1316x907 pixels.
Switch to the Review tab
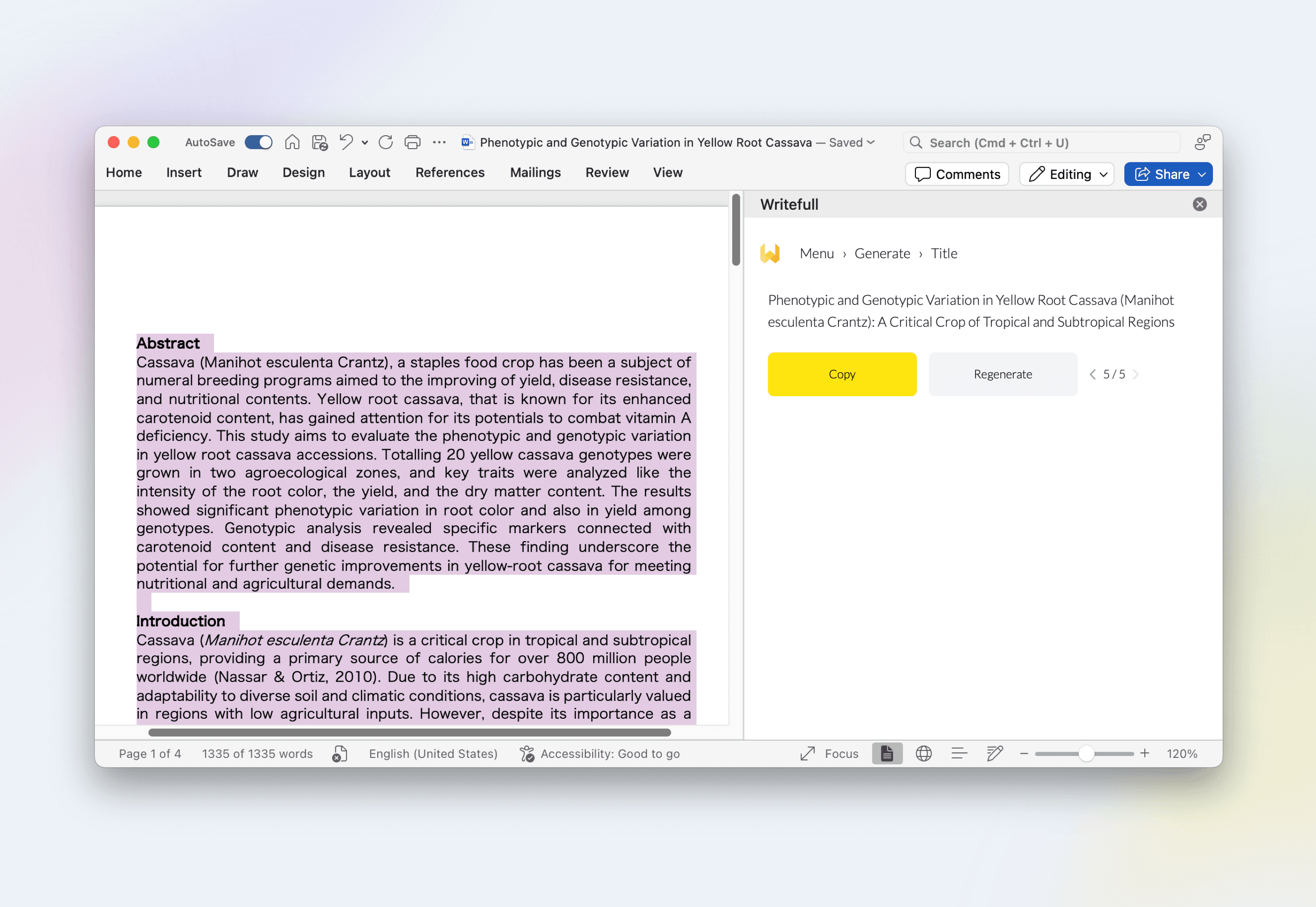[x=607, y=172]
